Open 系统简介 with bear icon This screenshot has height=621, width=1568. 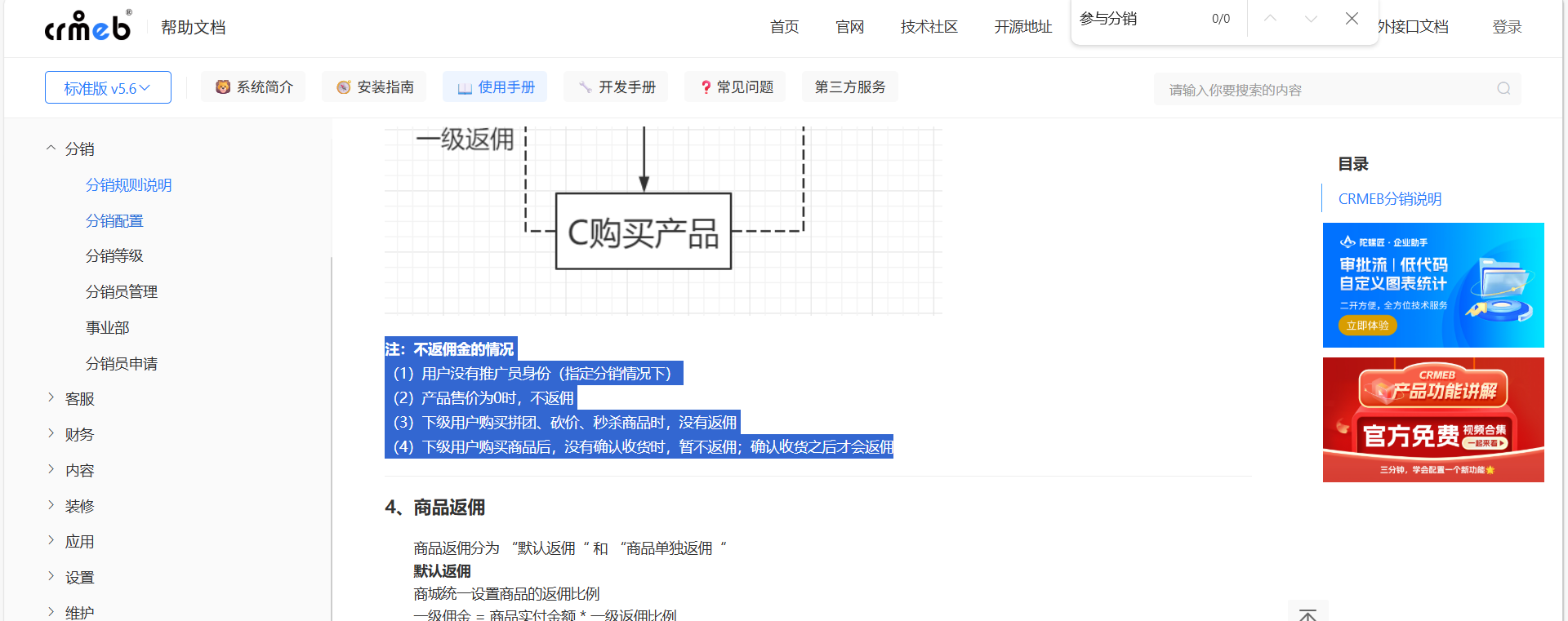pos(253,87)
